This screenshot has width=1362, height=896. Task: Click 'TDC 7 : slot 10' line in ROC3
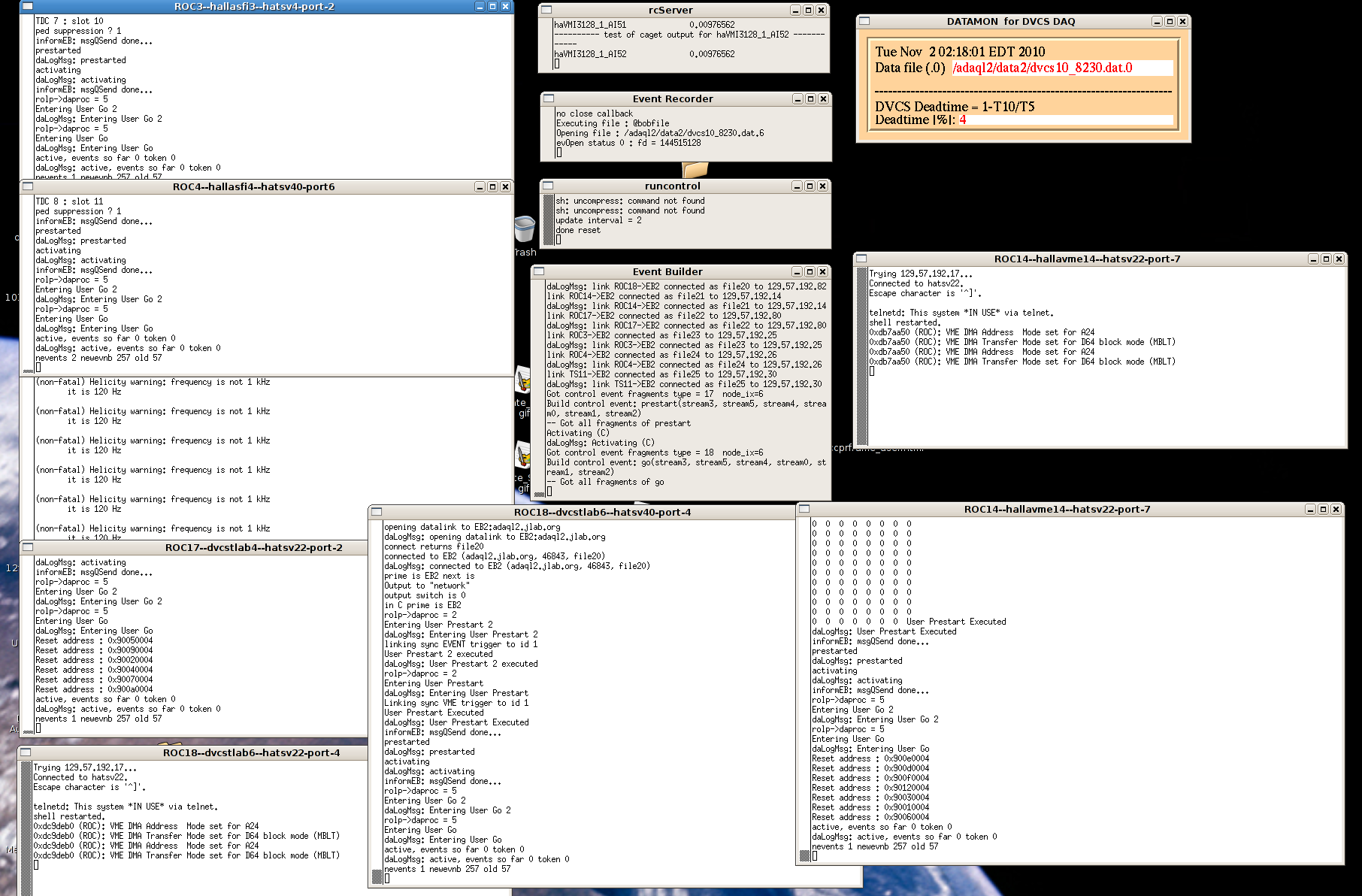click(x=69, y=21)
